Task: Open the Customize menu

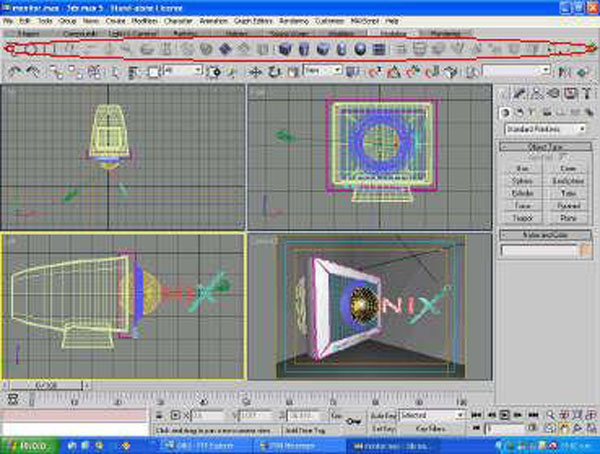Action: coord(329,21)
